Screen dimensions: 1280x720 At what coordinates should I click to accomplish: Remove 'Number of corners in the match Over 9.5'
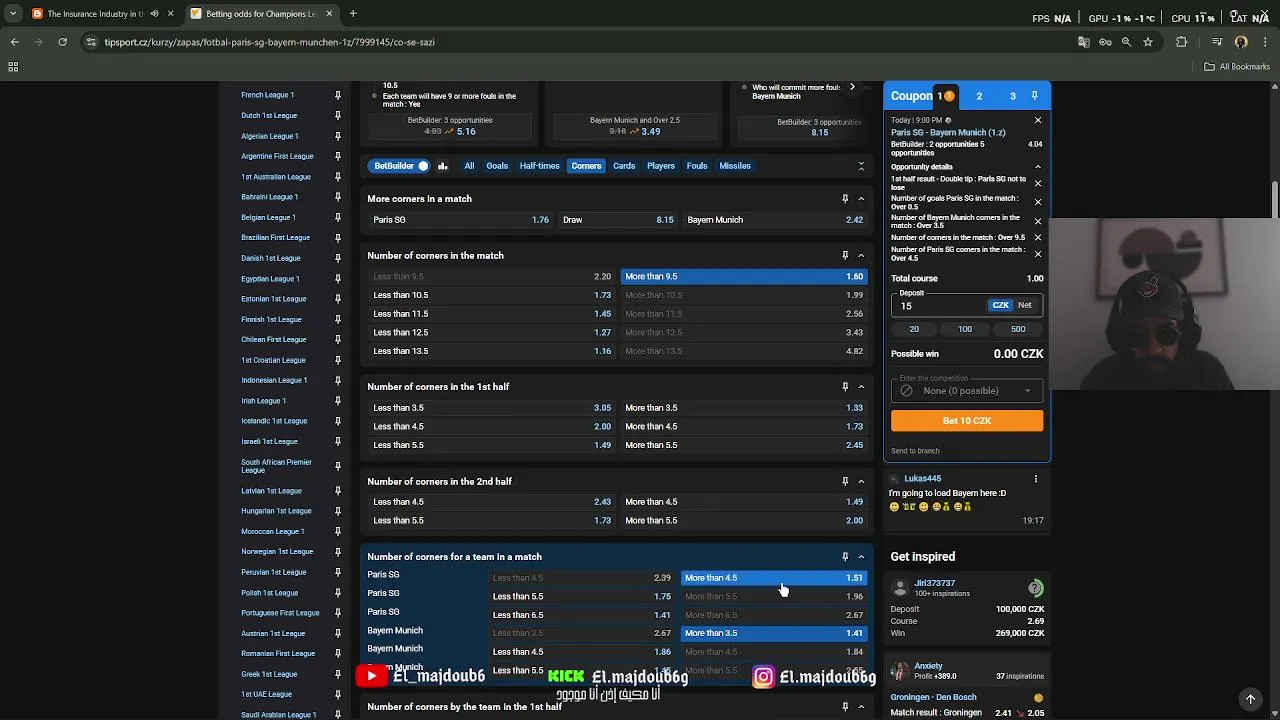pyautogui.click(x=1037, y=238)
